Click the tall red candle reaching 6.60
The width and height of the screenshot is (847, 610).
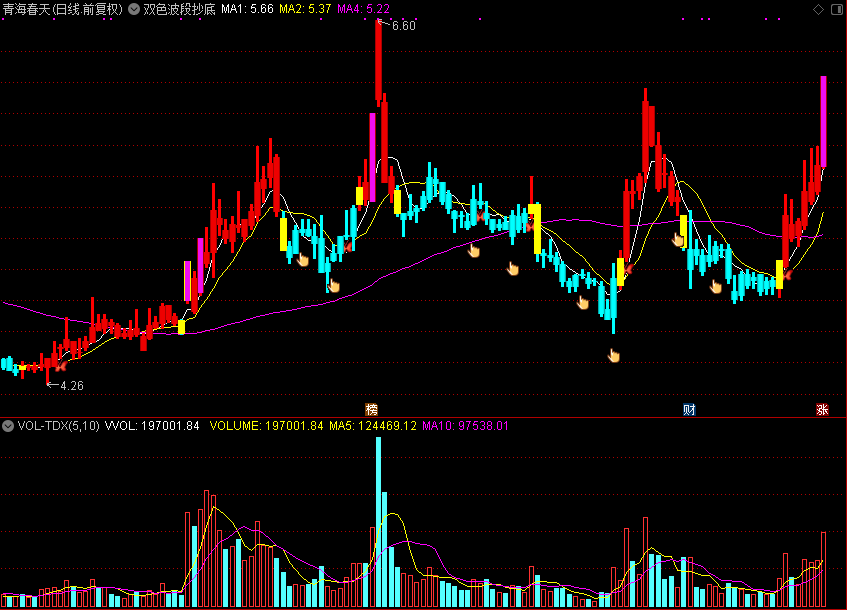click(x=379, y=62)
